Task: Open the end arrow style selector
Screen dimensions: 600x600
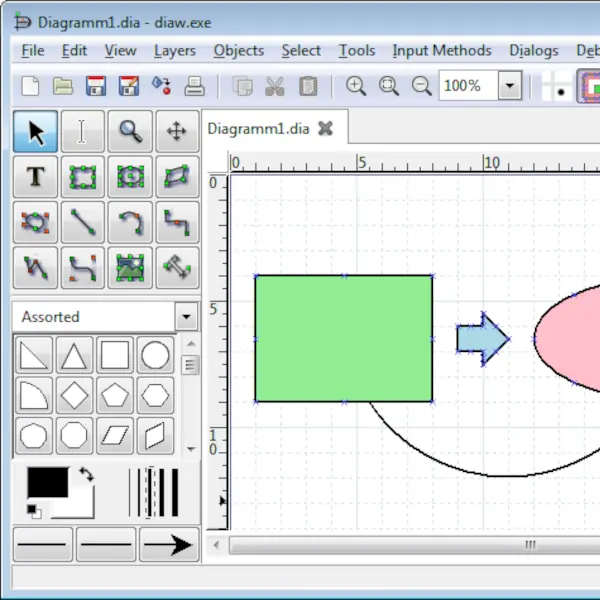Action: pyautogui.click(x=168, y=545)
